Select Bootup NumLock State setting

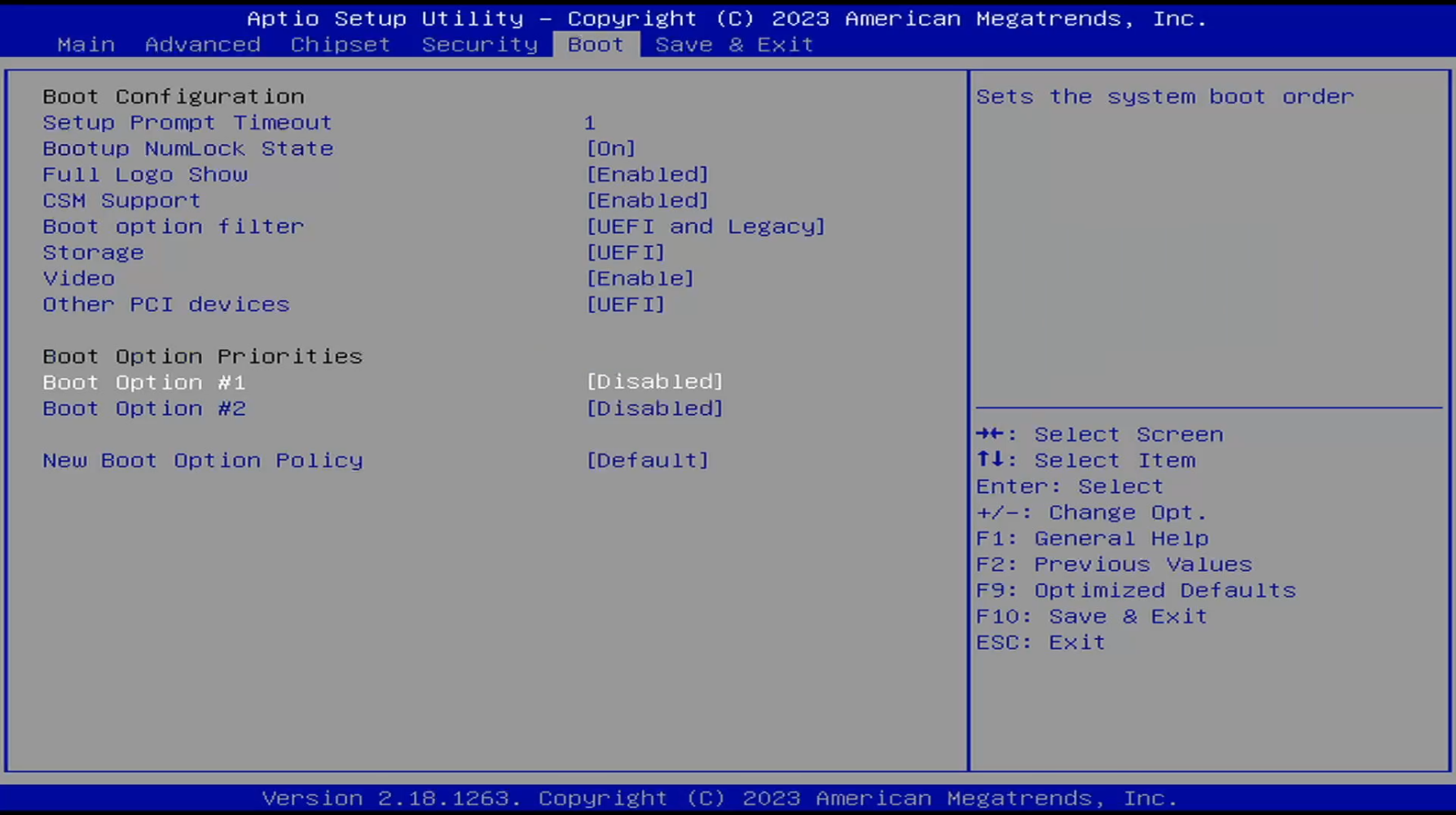click(x=188, y=149)
